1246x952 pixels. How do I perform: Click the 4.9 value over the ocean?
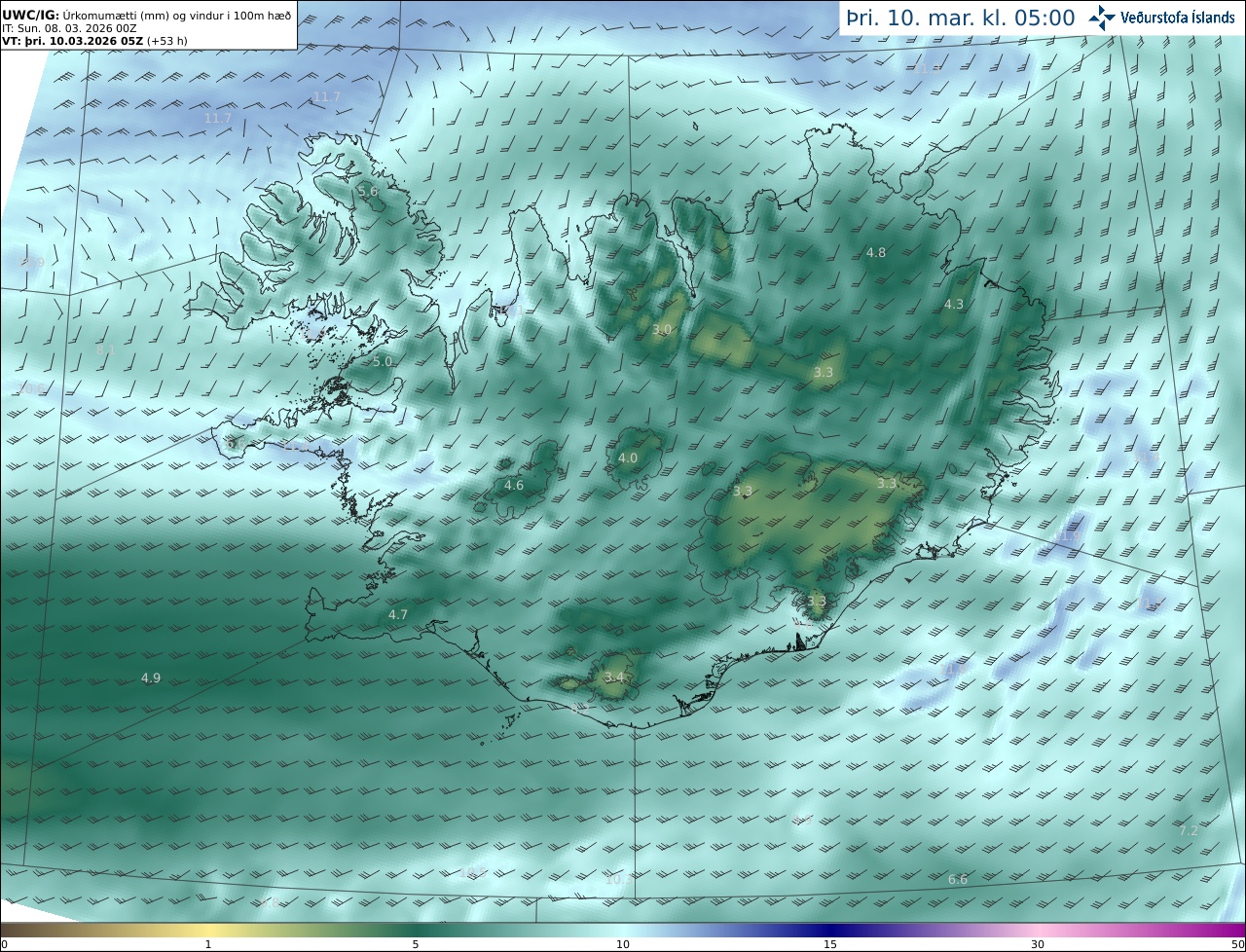click(151, 678)
